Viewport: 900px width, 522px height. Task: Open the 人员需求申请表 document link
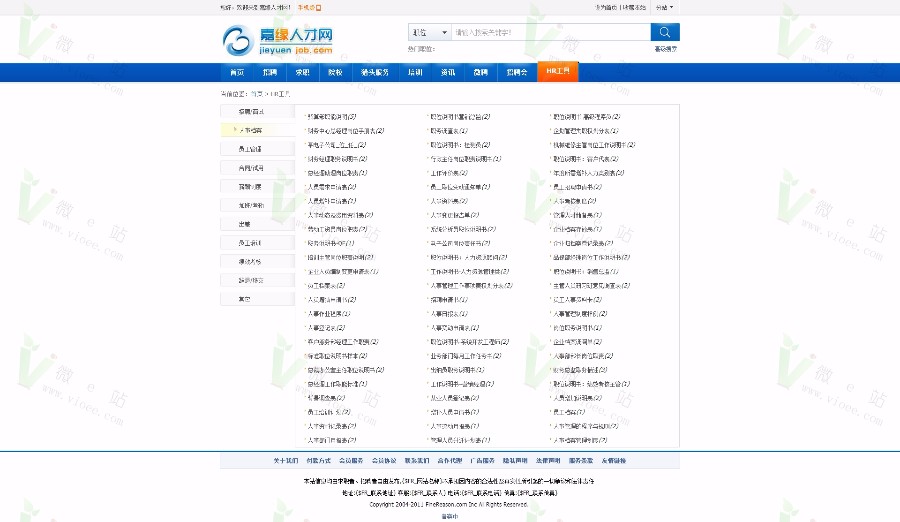point(332,187)
